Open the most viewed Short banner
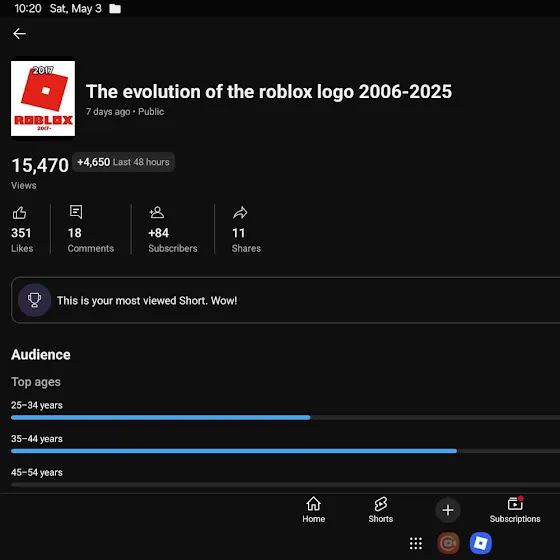Screen dimensions: 560x560 click(285, 300)
